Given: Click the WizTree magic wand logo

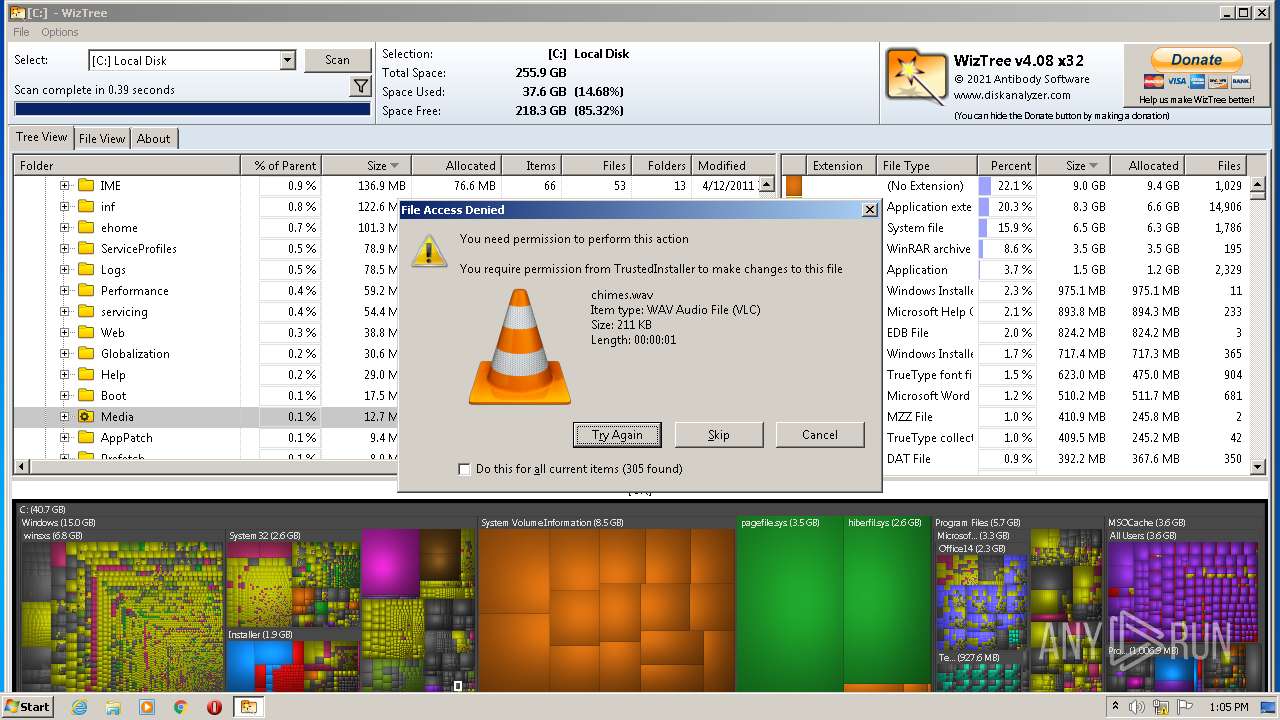Looking at the screenshot, I should coord(916,77).
